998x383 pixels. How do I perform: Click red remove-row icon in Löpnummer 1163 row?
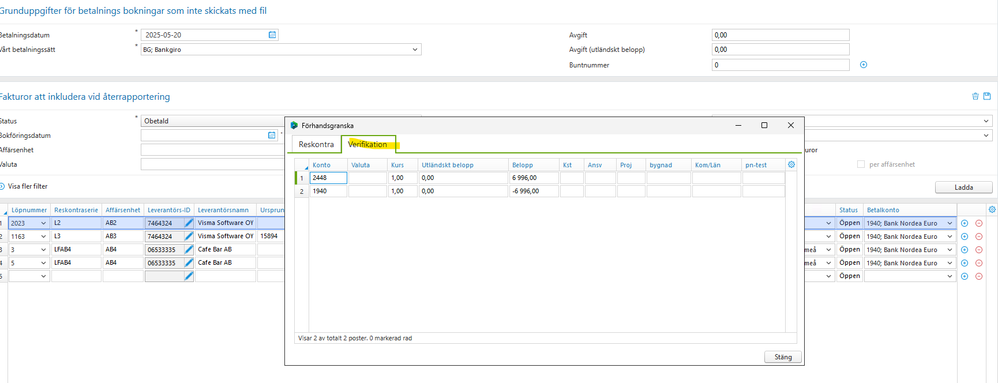979,236
